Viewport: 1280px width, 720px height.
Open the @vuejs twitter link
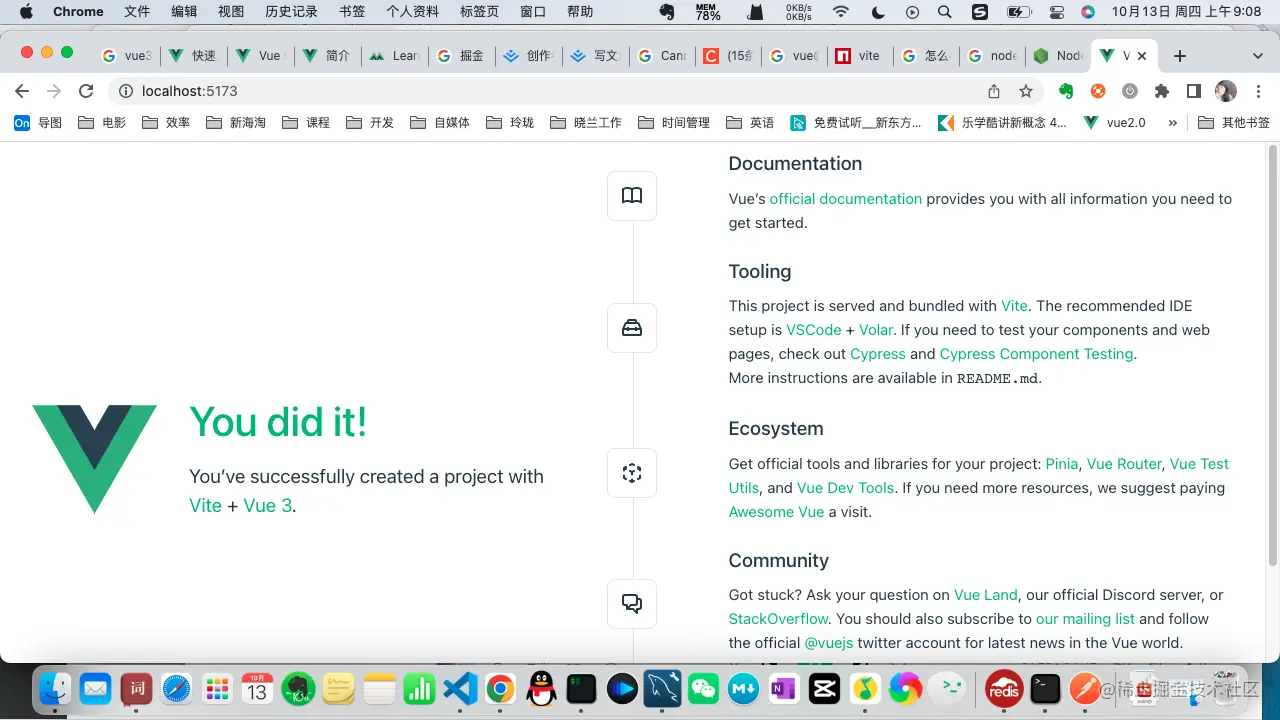click(829, 643)
